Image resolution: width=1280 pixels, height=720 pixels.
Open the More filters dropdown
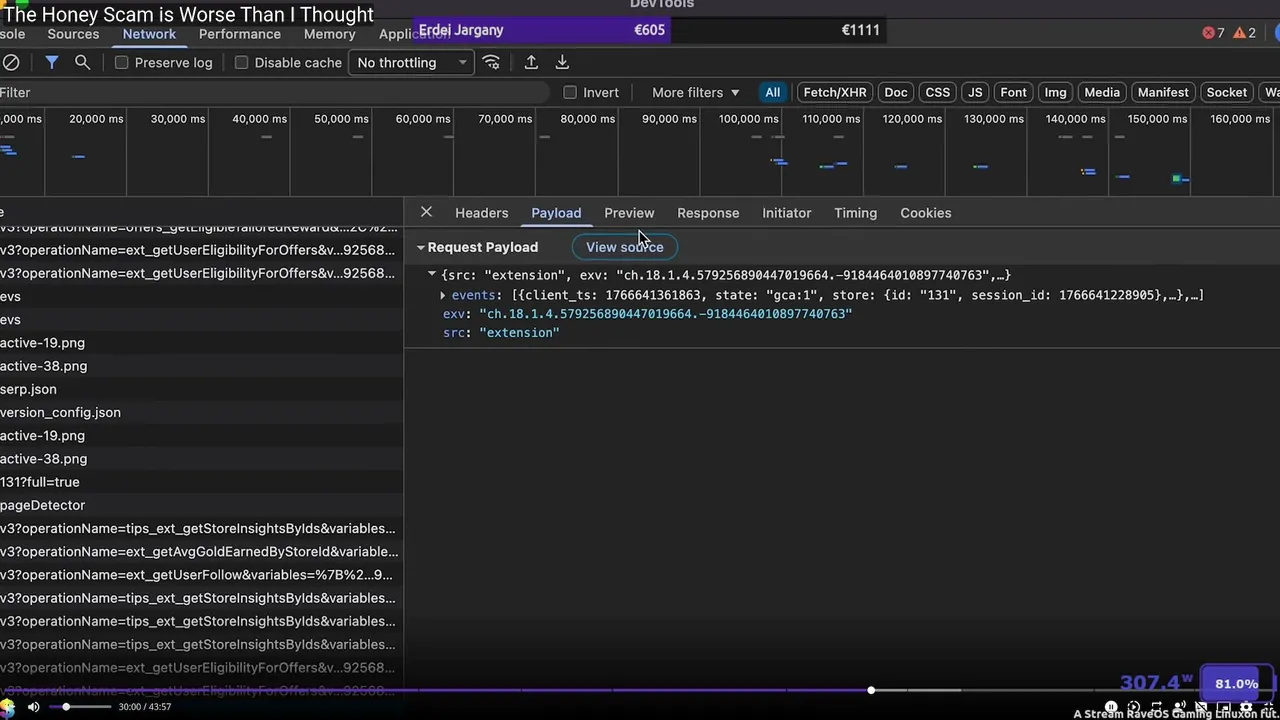(695, 92)
